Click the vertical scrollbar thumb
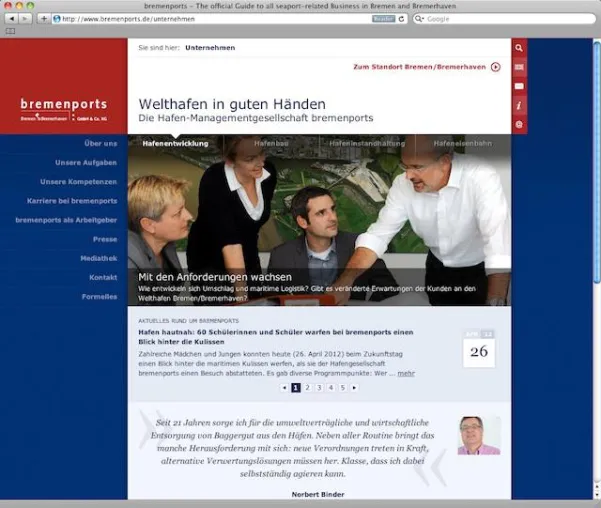Screen dimensions: 601x508 click(x=597, y=163)
